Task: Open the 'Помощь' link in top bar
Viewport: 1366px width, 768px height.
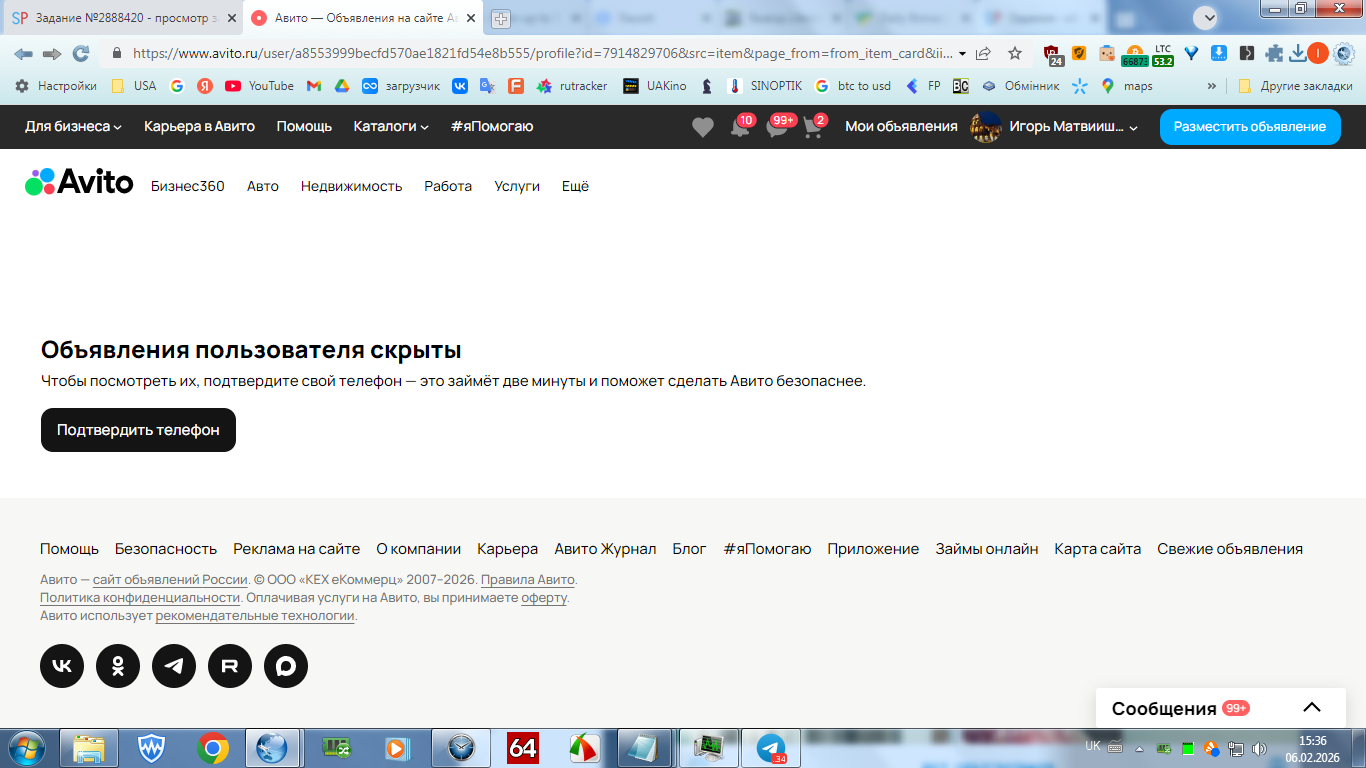Action: (304, 127)
